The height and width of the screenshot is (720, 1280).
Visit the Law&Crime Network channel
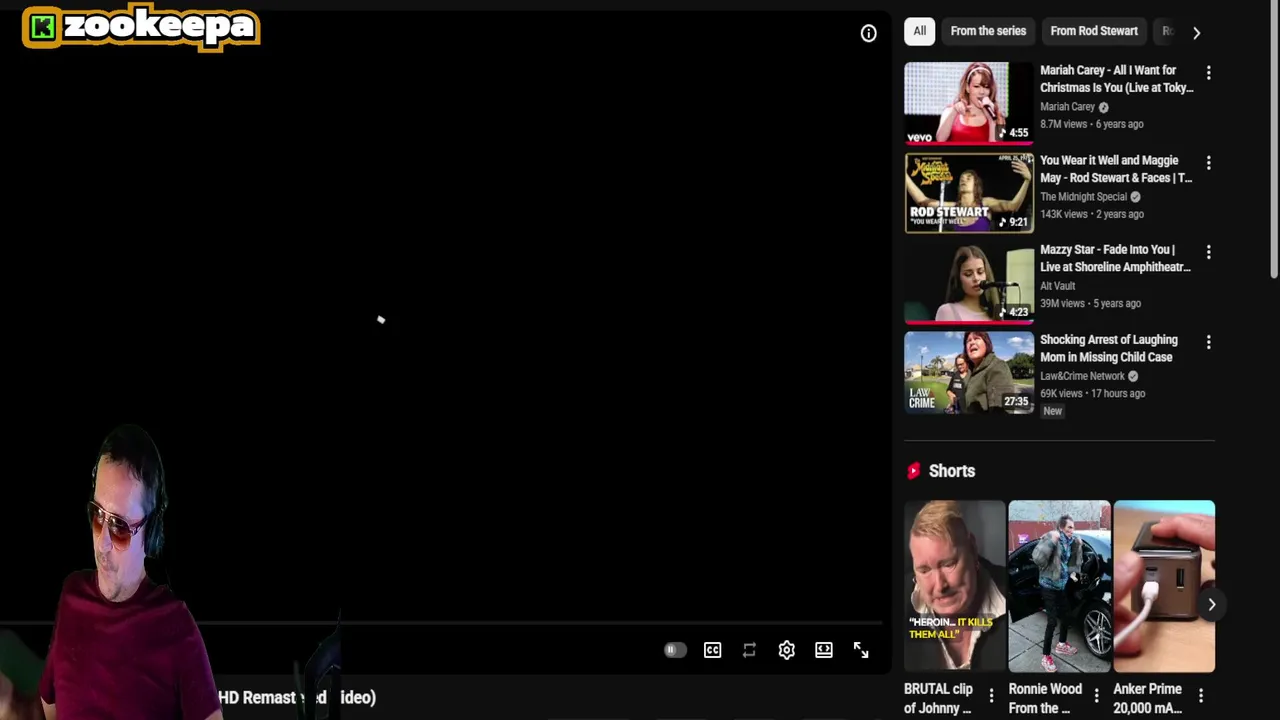(1082, 376)
